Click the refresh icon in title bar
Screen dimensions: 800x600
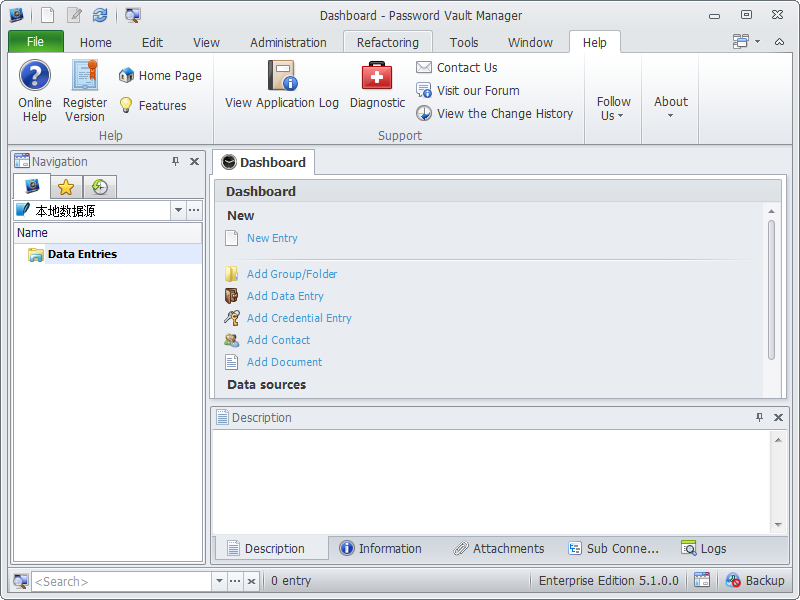tap(100, 15)
